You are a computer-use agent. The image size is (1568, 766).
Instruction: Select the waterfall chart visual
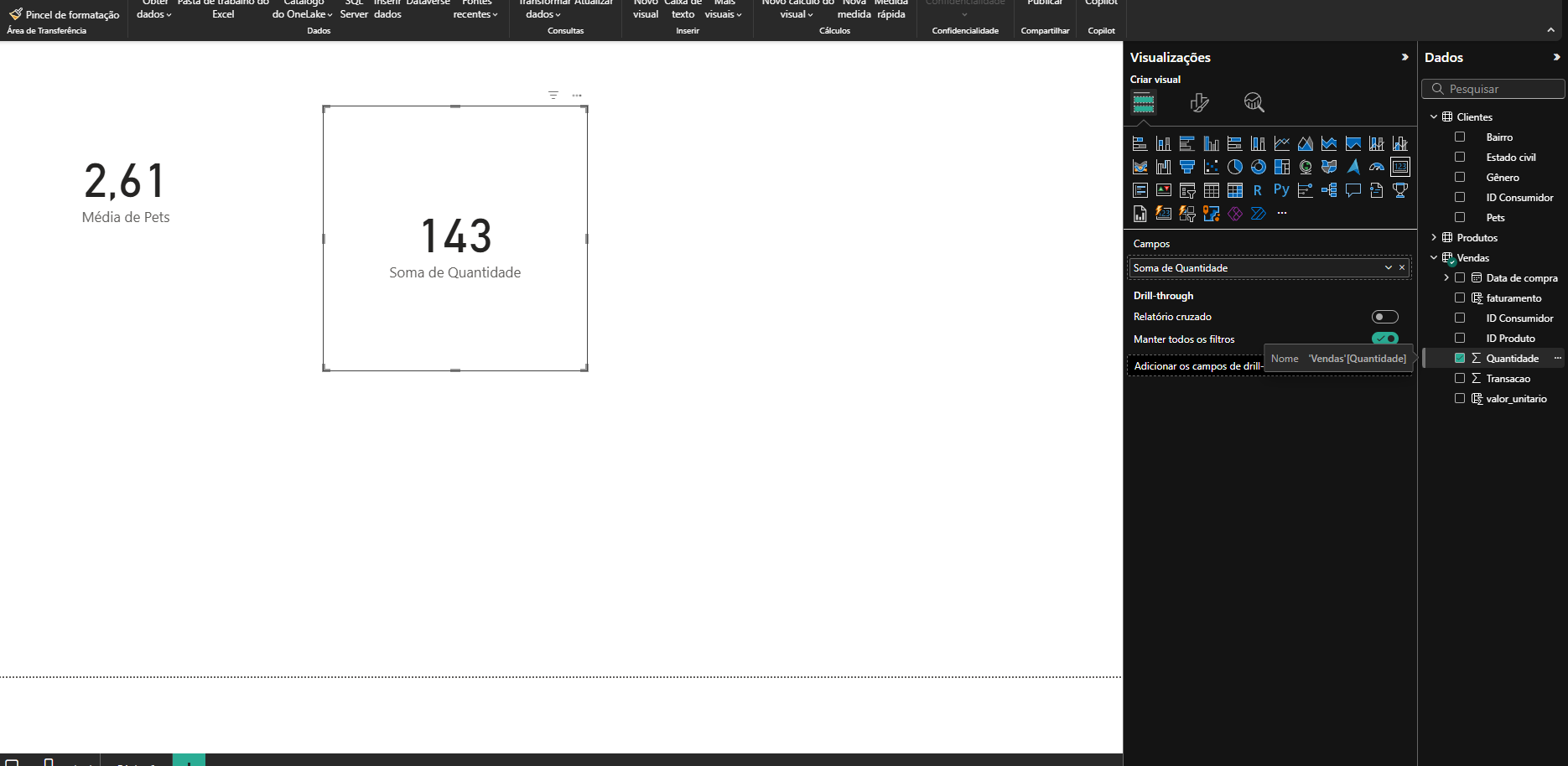coord(1163,168)
